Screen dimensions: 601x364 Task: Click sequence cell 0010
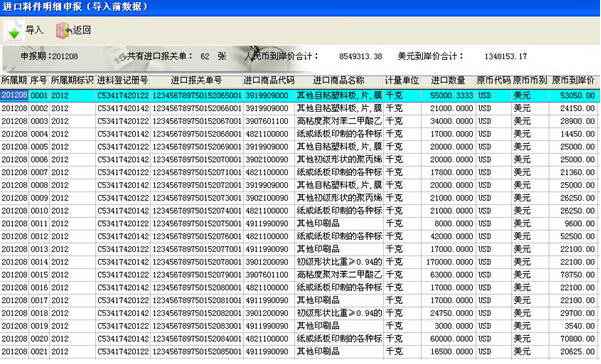point(39,211)
